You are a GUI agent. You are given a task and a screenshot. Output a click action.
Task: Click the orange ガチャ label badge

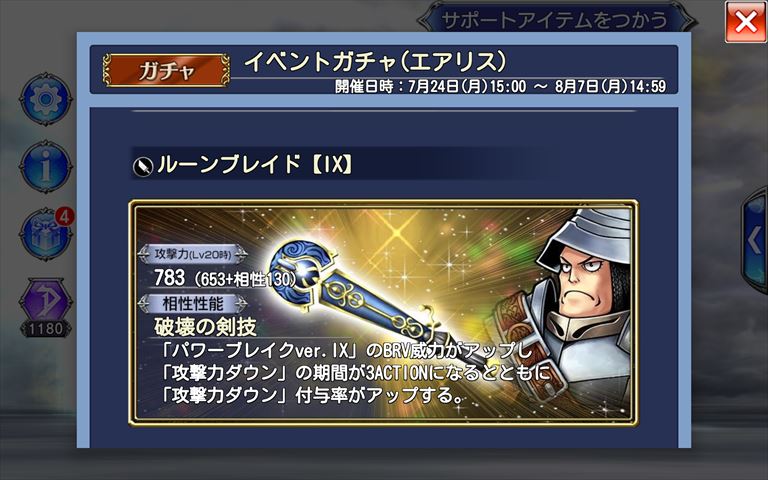click(x=166, y=71)
